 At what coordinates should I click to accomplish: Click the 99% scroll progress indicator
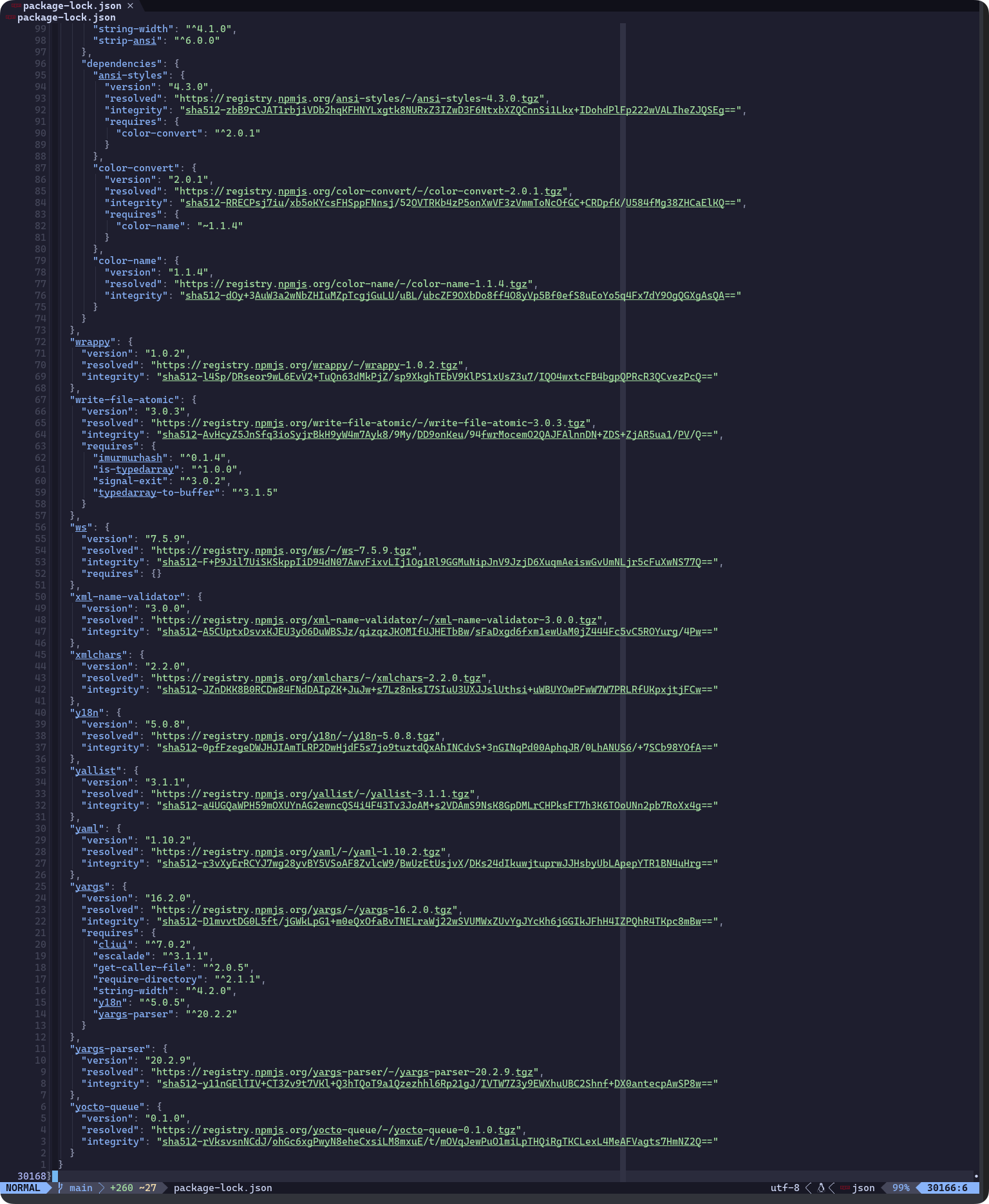[x=901, y=1188]
